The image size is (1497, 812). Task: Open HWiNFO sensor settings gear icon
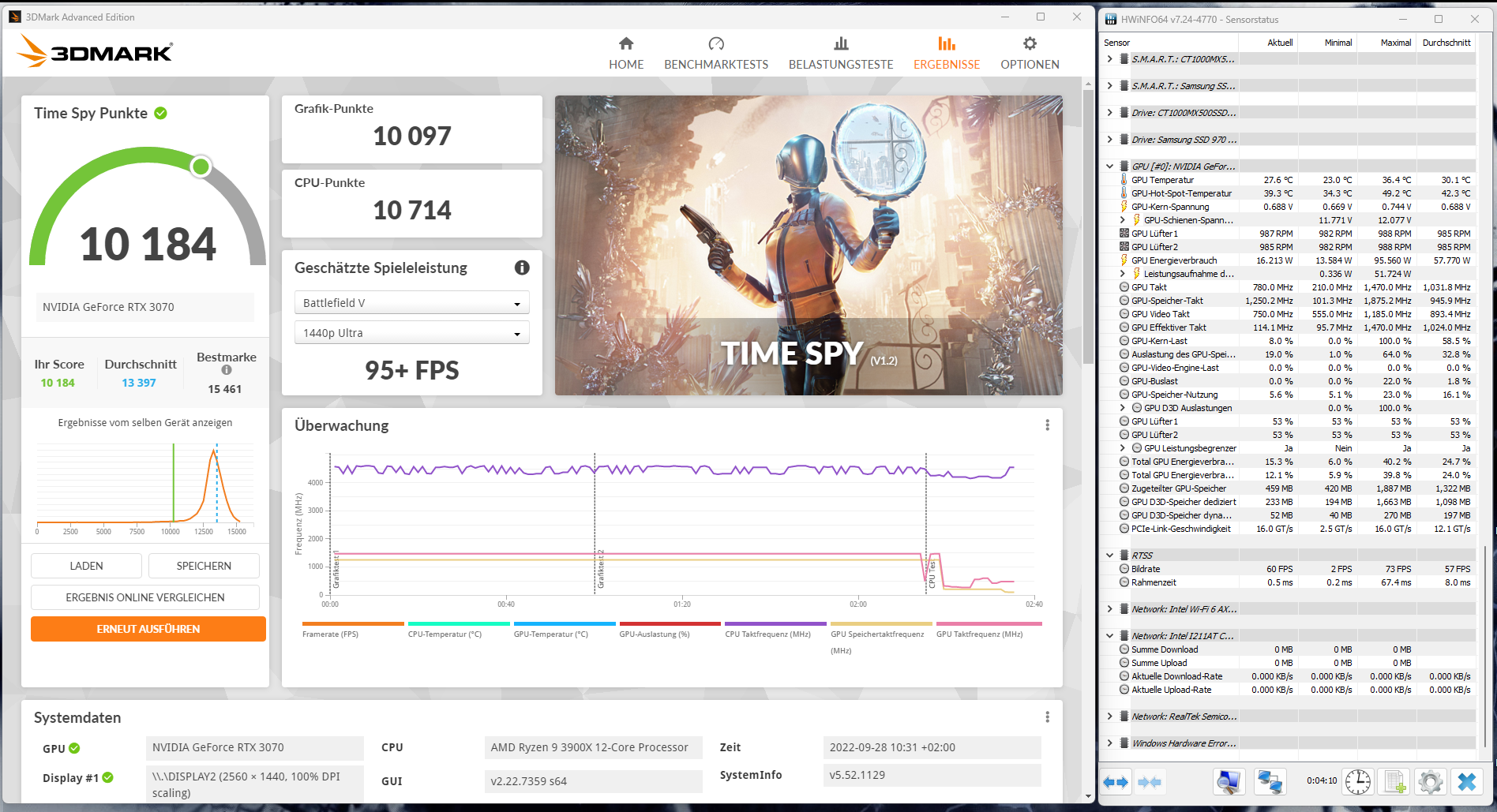[x=1431, y=782]
